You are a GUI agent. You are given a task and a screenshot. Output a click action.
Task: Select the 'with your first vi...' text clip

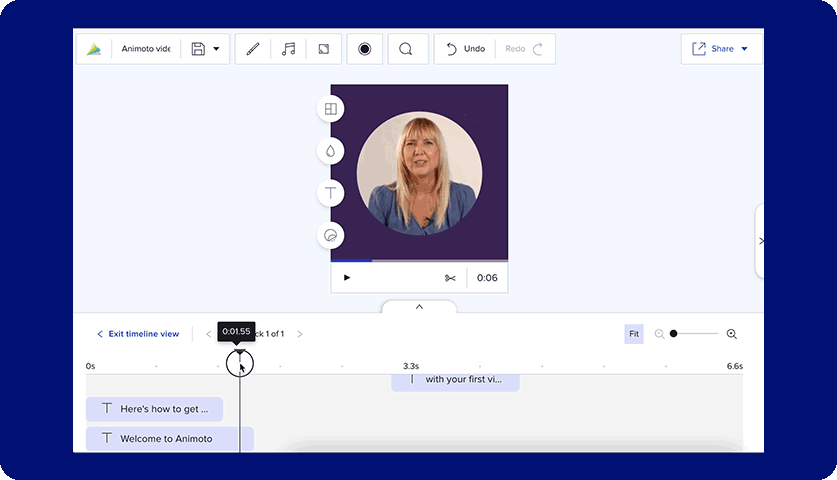455,382
